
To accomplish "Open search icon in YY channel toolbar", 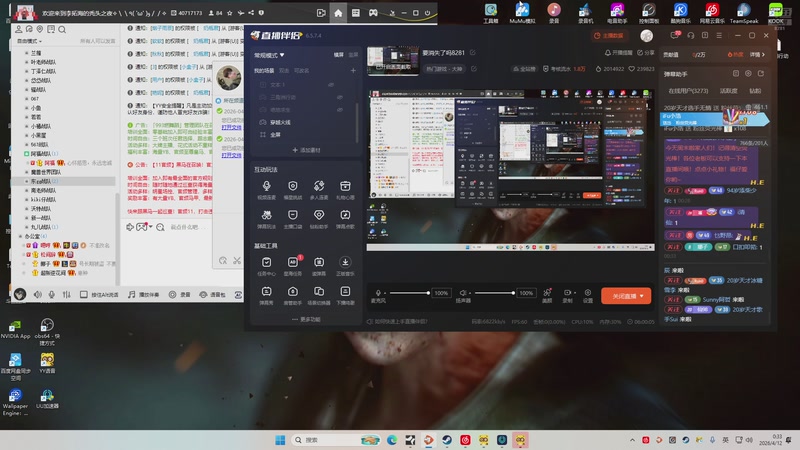I will 62,30.
